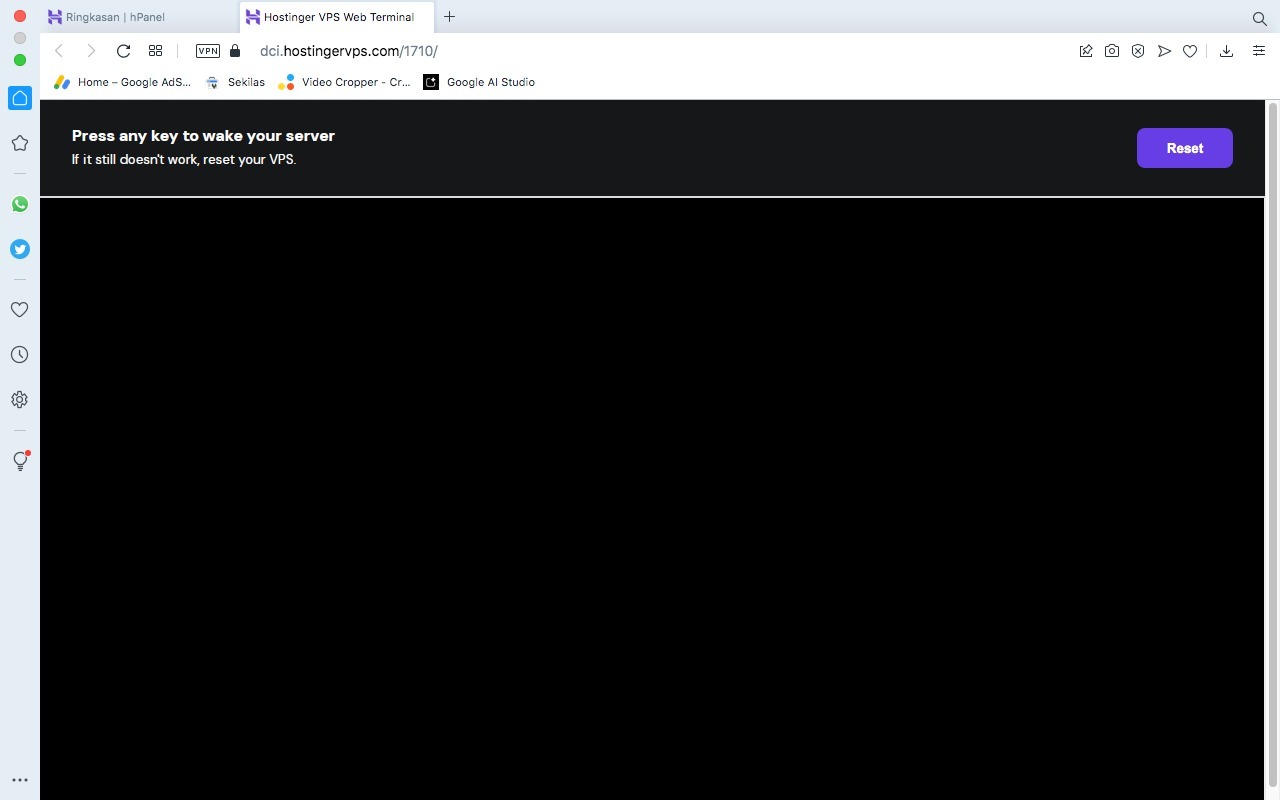
Task: Open the easy setup sliders icon
Action: tap(1259, 51)
